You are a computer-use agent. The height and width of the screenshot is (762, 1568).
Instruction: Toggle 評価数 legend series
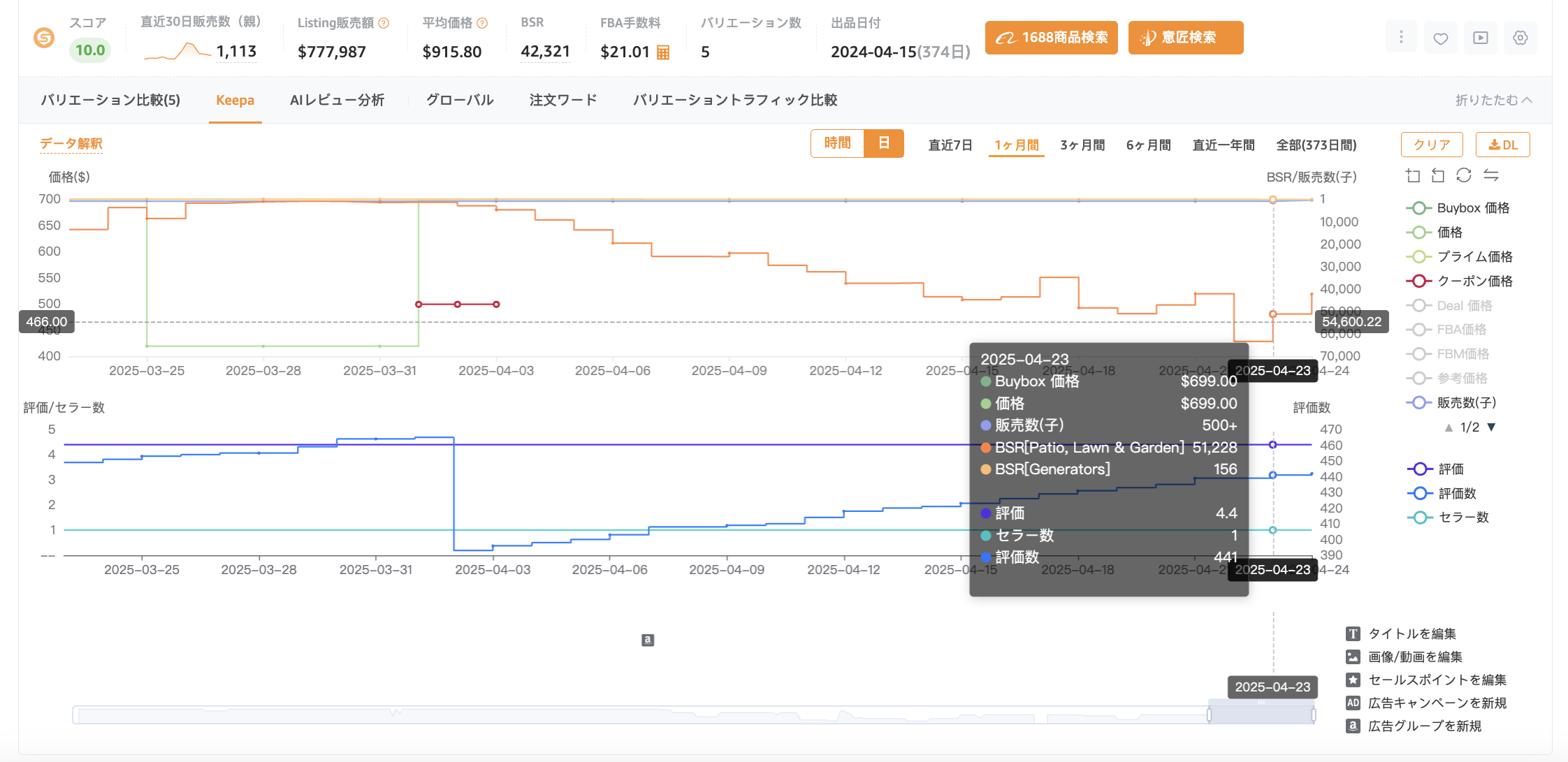point(1442,494)
